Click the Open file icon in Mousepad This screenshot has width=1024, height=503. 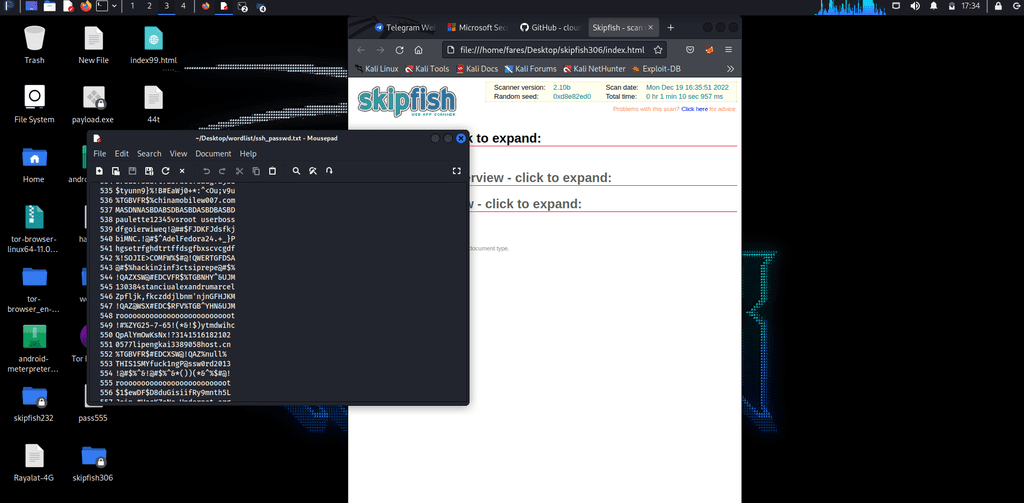click(116, 171)
